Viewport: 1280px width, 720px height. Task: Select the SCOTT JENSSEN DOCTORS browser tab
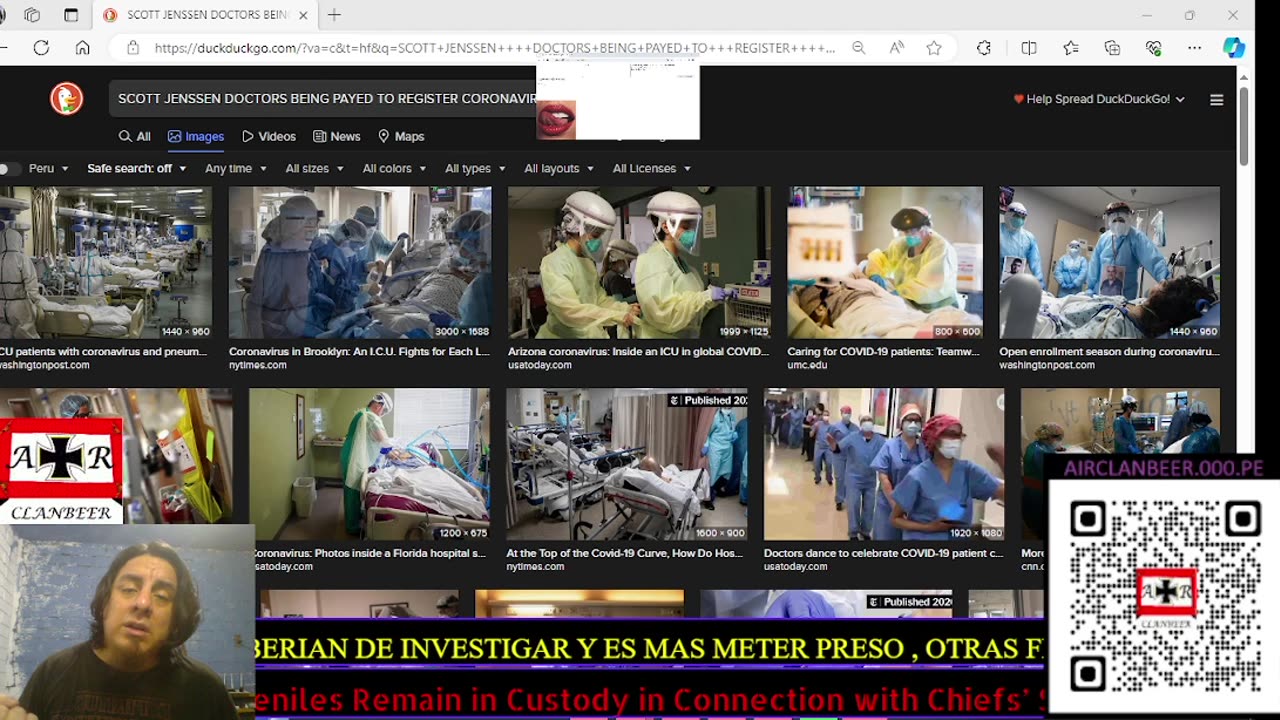[x=205, y=15]
